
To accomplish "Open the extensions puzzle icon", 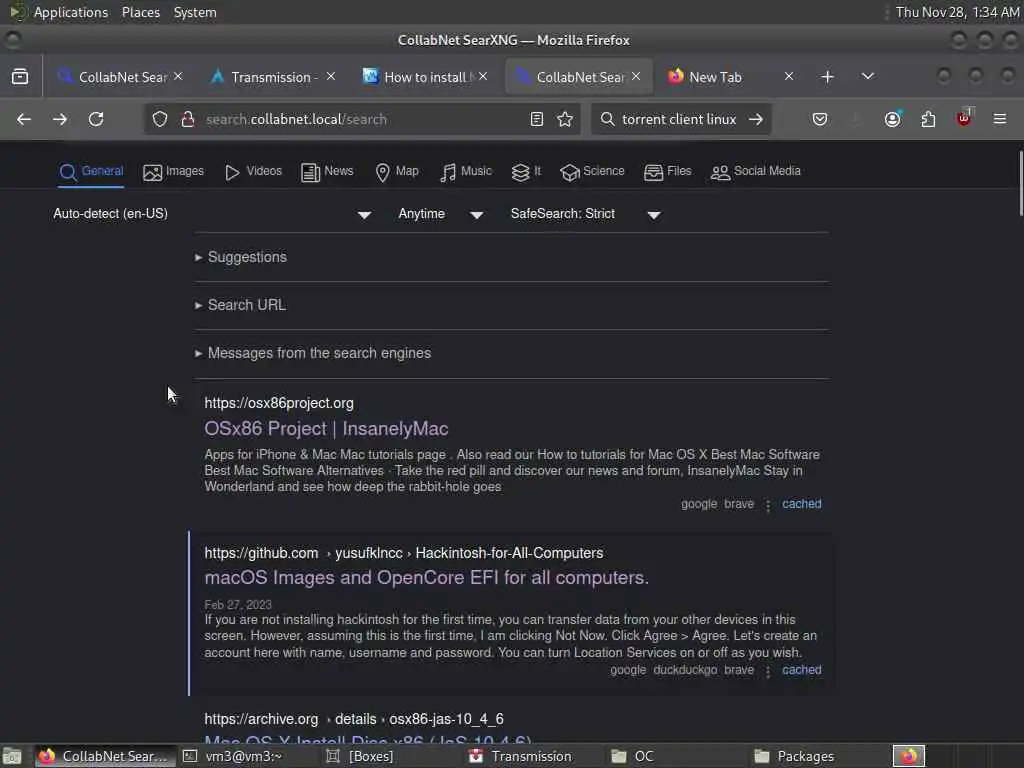I will coord(928,119).
